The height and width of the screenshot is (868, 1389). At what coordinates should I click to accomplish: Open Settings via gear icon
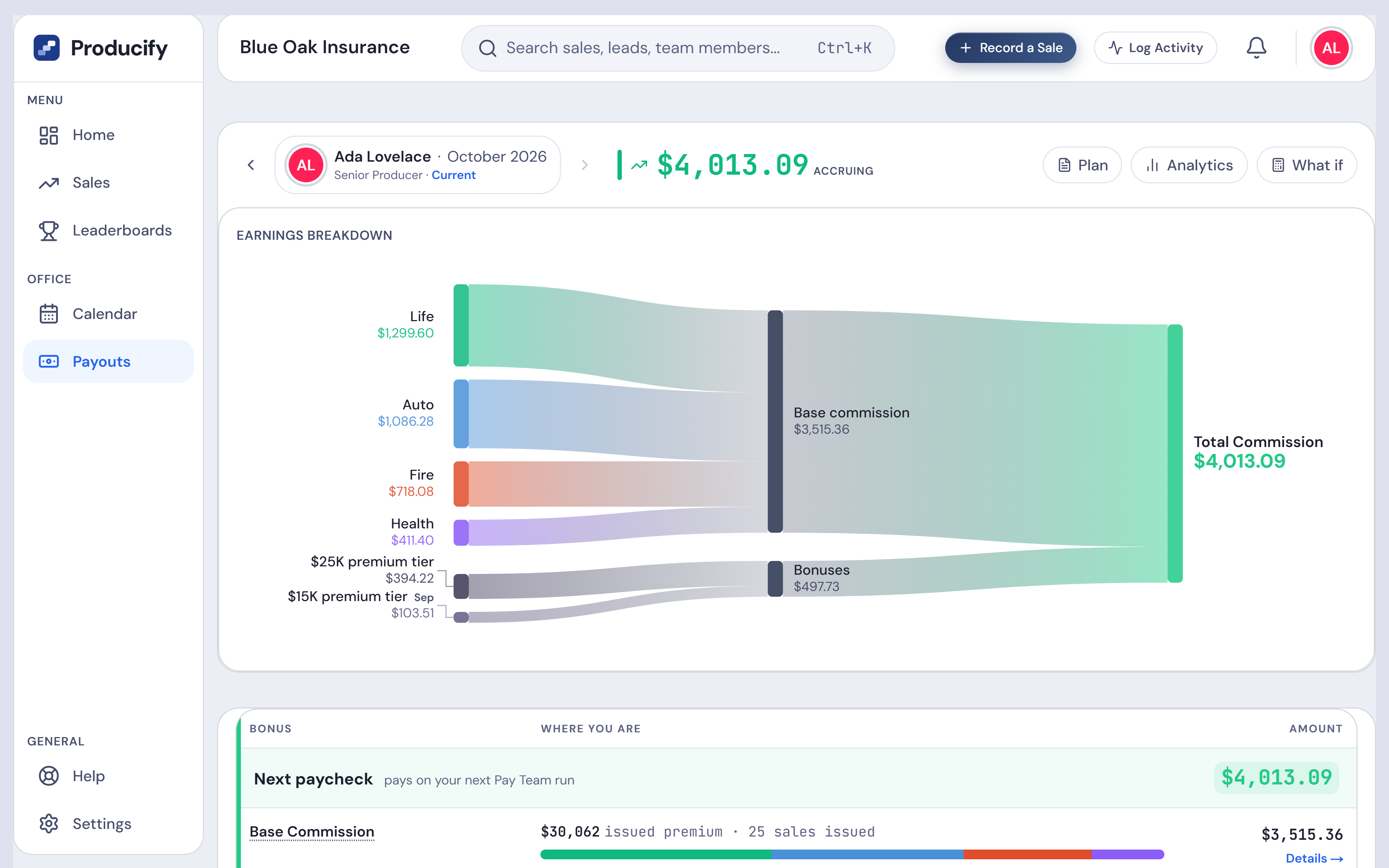click(x=49, y=824)
